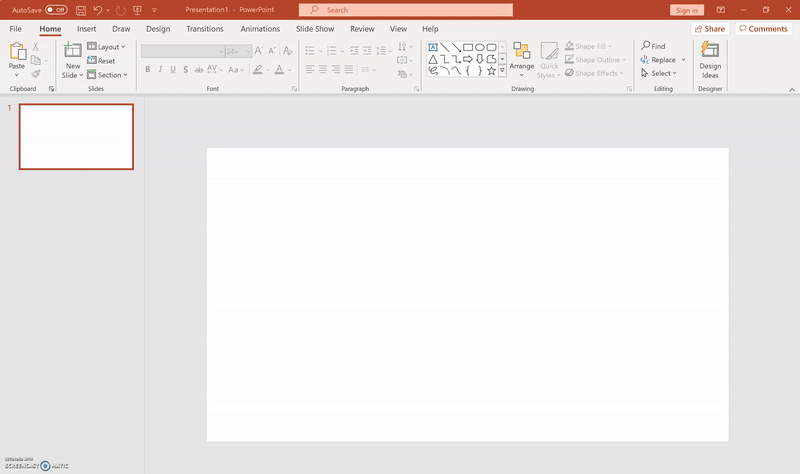Click the Copy icon
Screen dimensions: 800x474
(36, 60)
